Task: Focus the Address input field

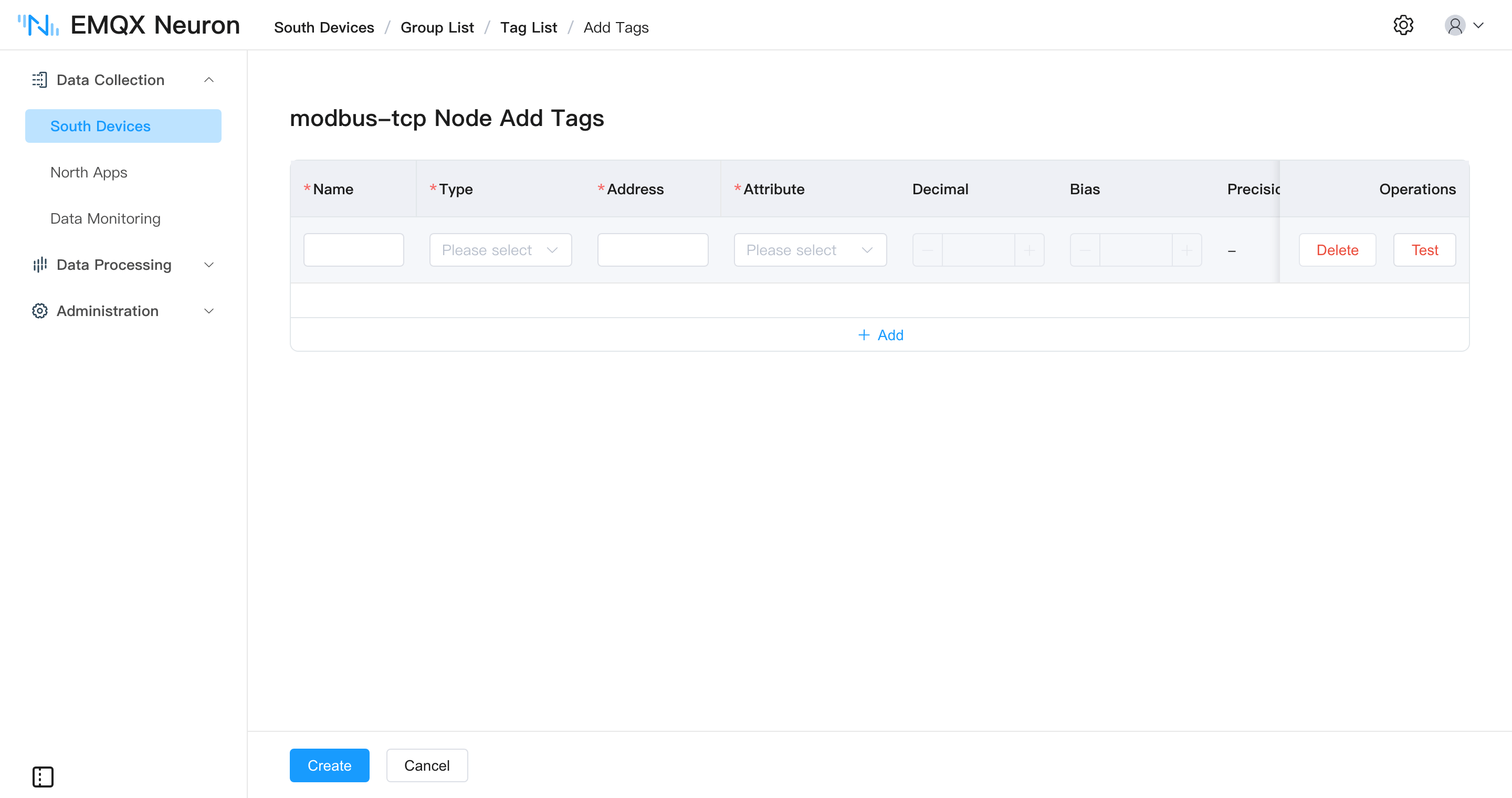Action: point(653,250)
